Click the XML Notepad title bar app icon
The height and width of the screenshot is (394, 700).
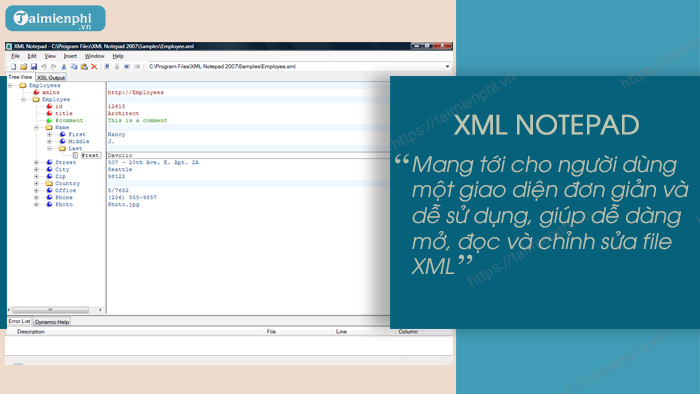click(x=8, y=46)
